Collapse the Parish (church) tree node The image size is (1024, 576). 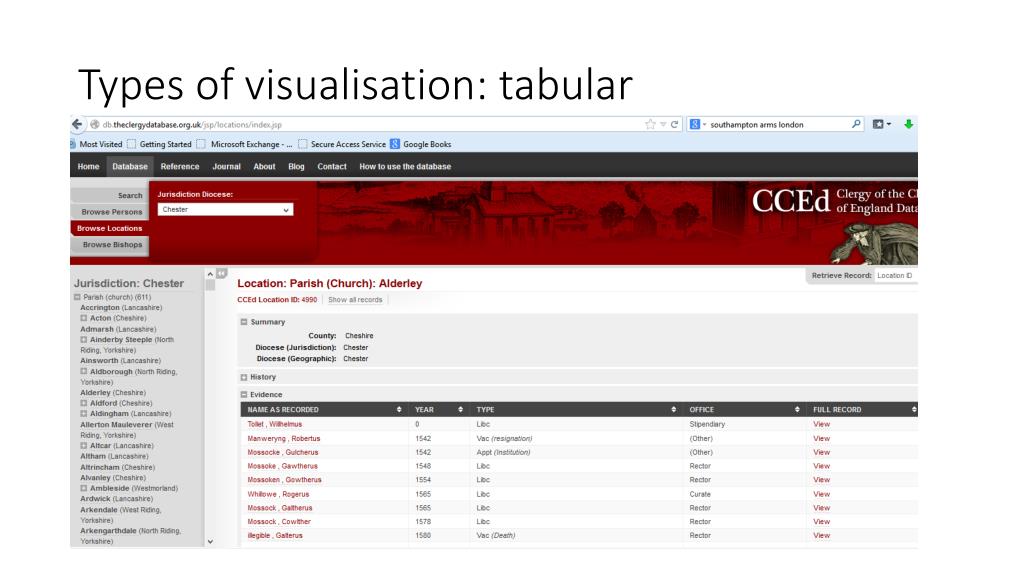[x=77, y=297]
